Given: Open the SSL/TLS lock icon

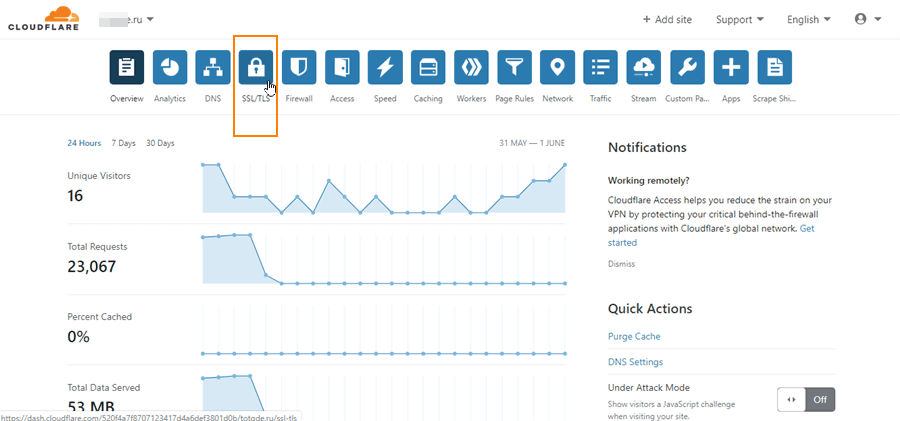Looking at the screenshot, I should pyautogui.click(x=256, y=68).
